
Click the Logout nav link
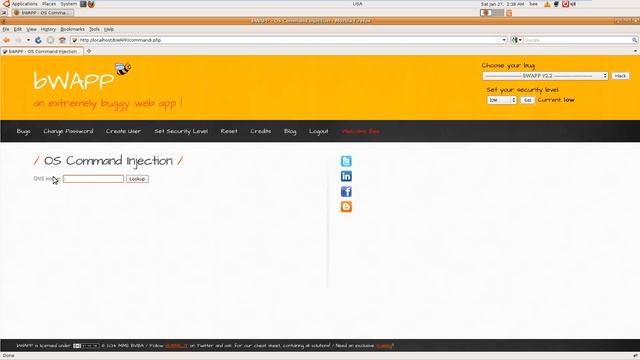point(318,131)
